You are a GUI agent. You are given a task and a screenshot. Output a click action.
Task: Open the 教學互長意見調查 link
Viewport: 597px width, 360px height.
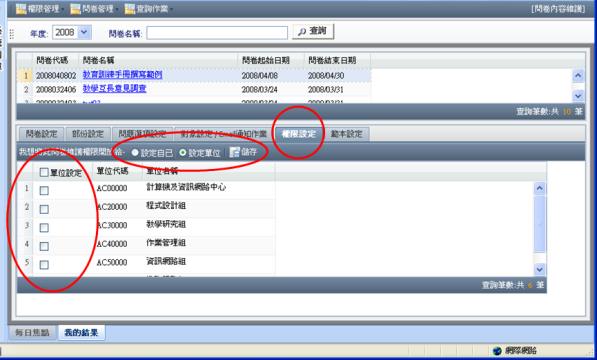click(115, 89)
